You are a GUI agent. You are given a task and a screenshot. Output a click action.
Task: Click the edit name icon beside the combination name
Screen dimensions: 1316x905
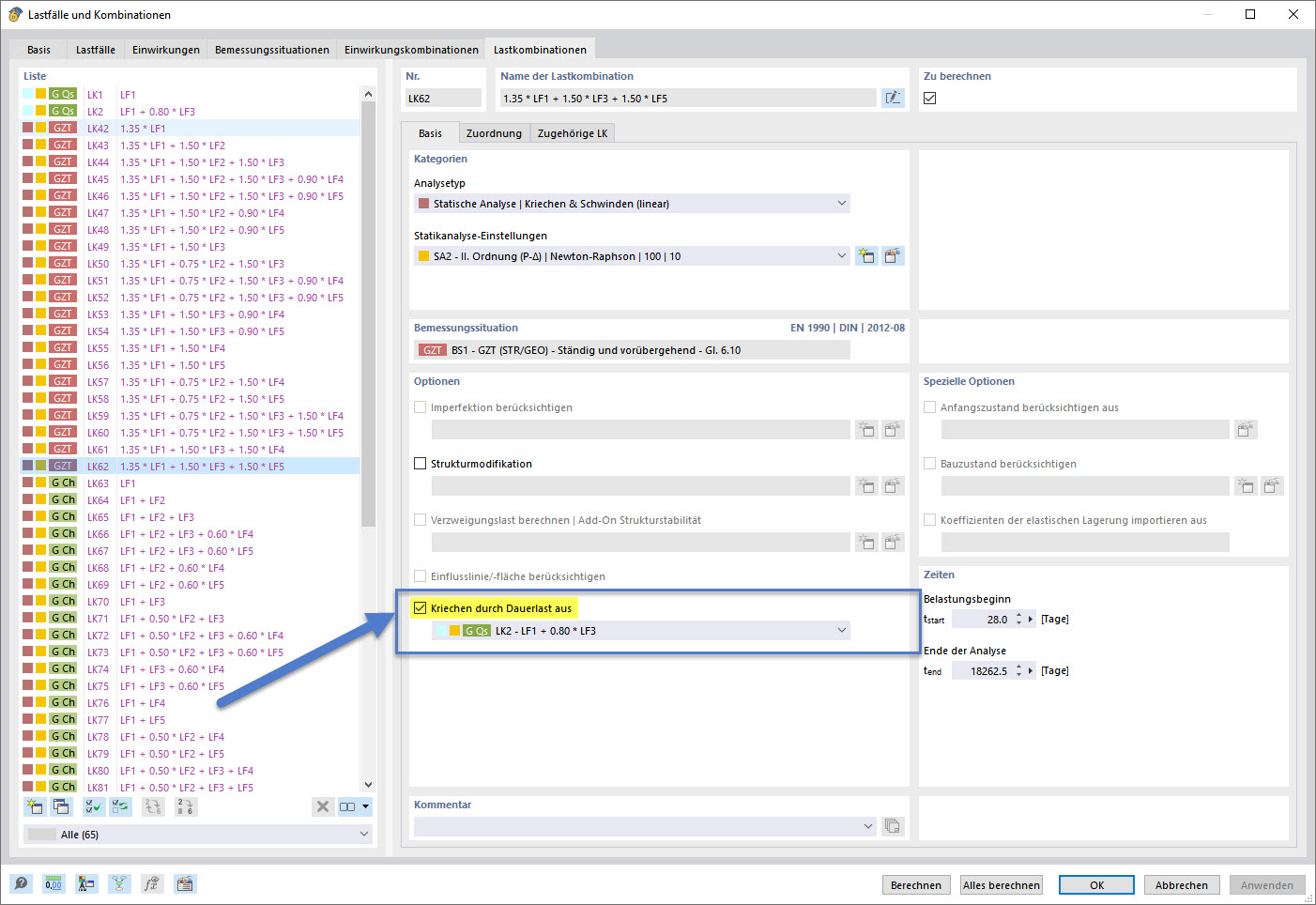[x=893, y=98]
